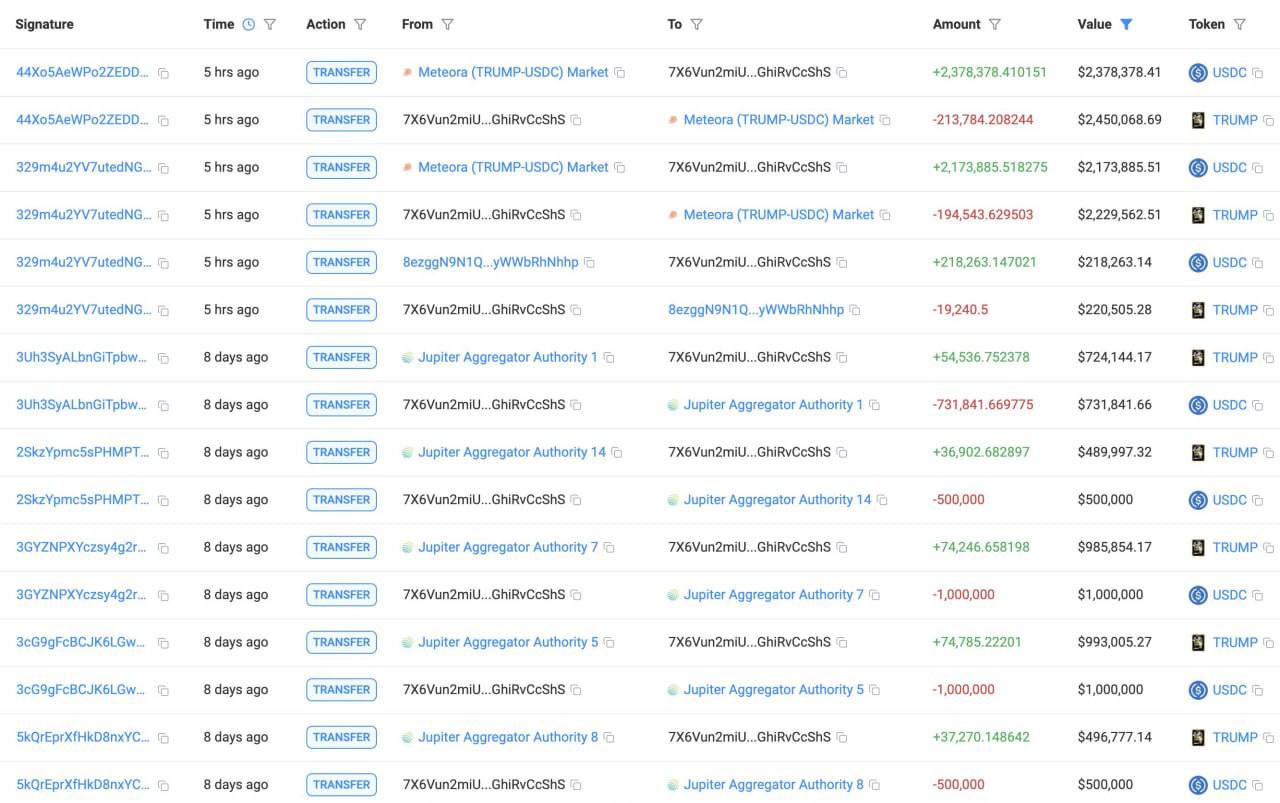Copy signature 2Skz in the +36,902.682897 row
Screen dimensions: 1280x803
(x=163, y=453)
